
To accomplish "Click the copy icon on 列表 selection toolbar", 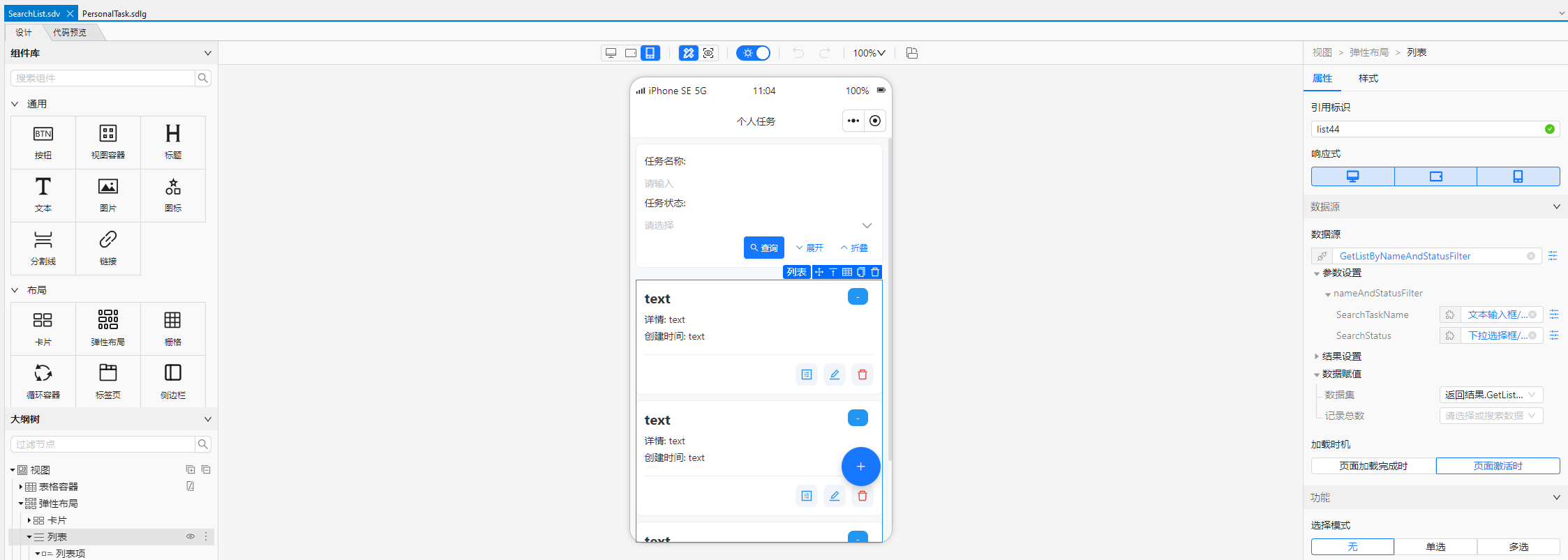I will click(861, 272).
